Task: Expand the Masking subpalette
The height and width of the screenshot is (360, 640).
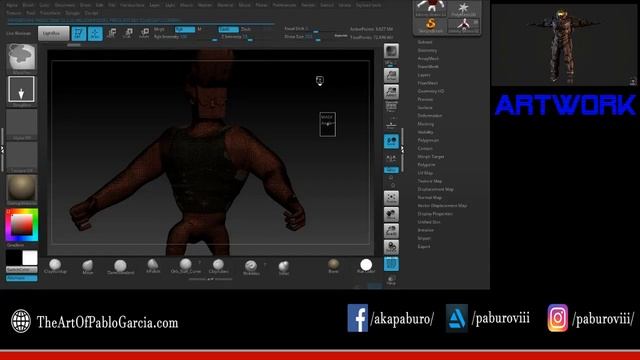Action: coord(426,124)
